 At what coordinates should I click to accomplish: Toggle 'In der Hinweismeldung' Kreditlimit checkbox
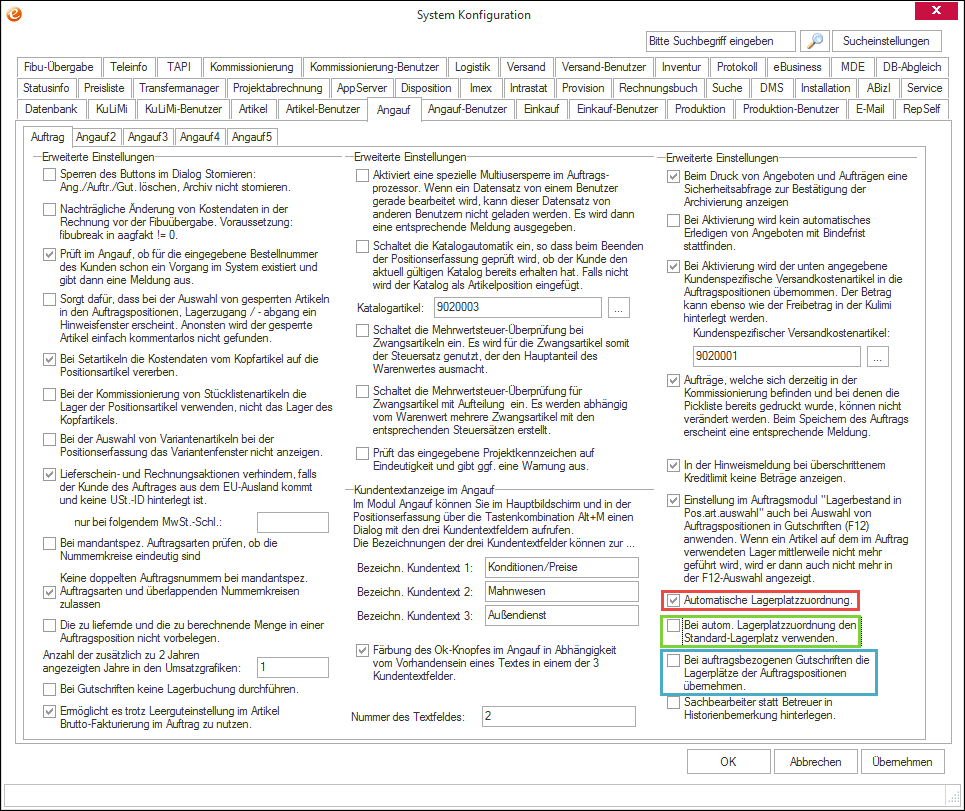[x=674, y=466]
